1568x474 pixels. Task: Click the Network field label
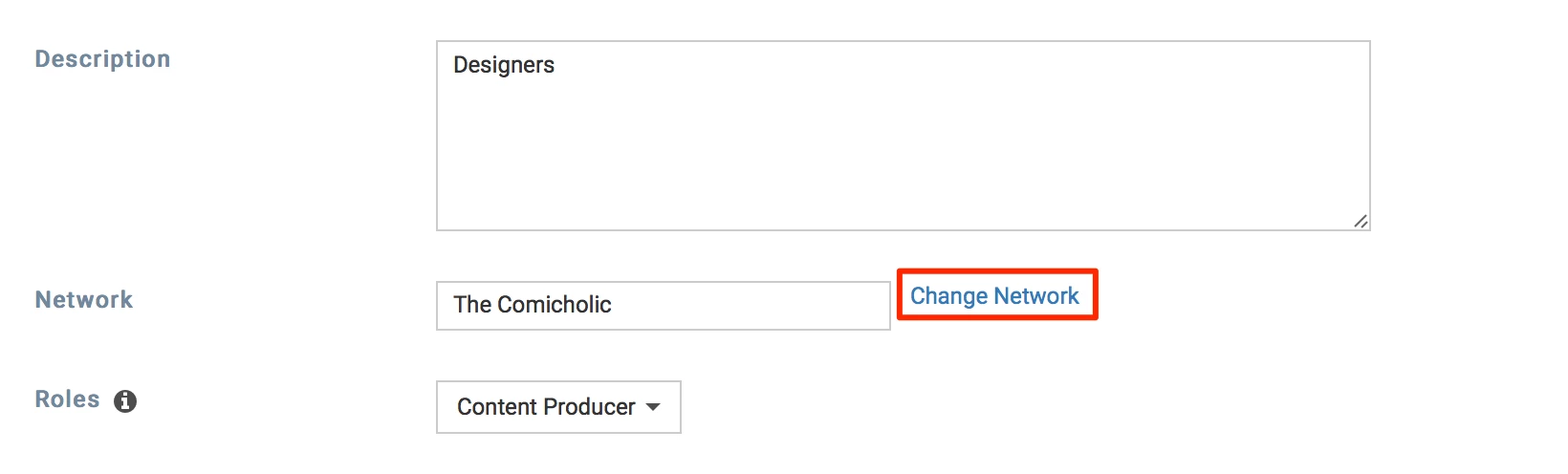84,300
